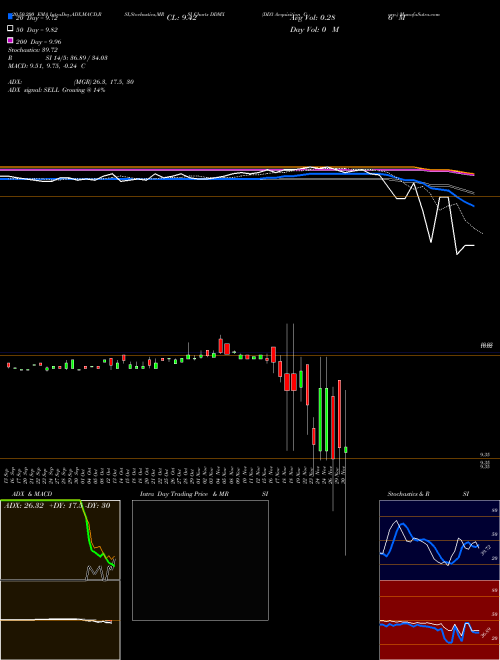Screen dimensions: 500x660
Task: Click the 'Intra Day Trading Price & MR' title
Action: pyautogui.click(x=184, y=494)
